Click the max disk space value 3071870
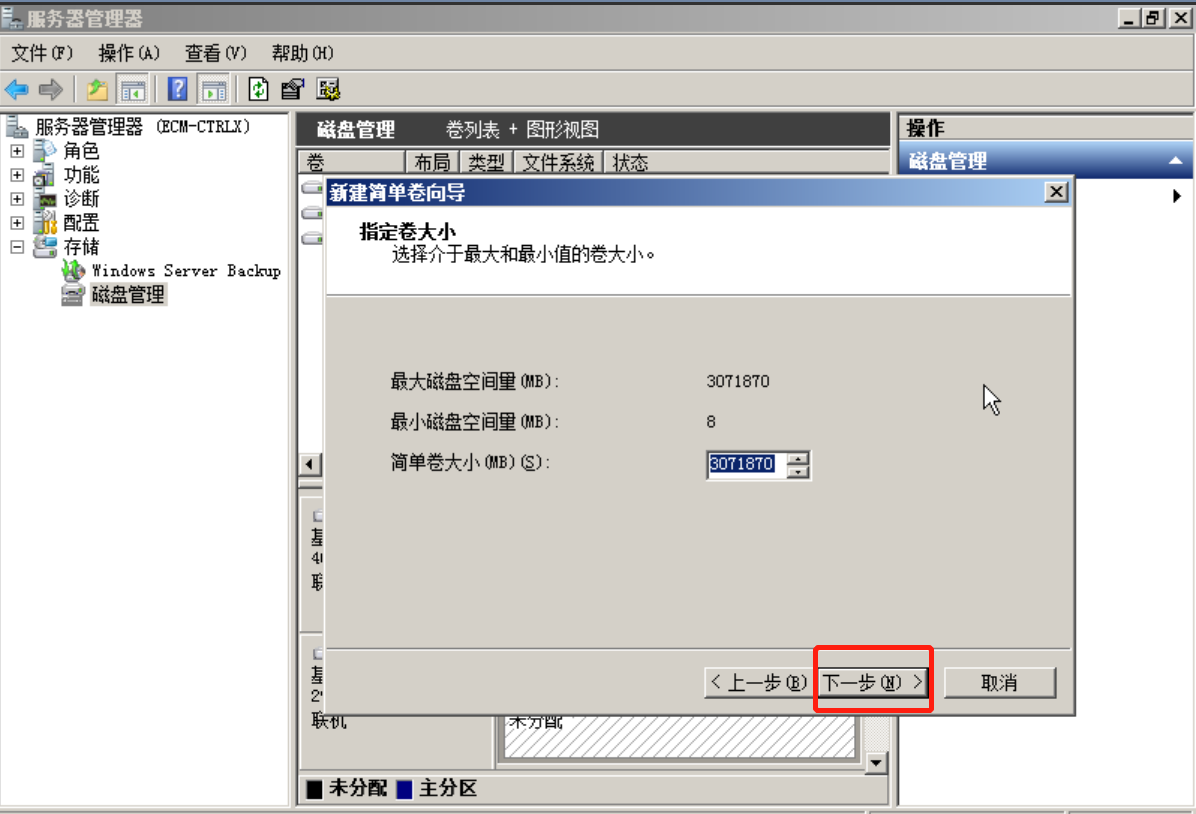Viewport: 1196px width, 814px height. click(738, 381)
